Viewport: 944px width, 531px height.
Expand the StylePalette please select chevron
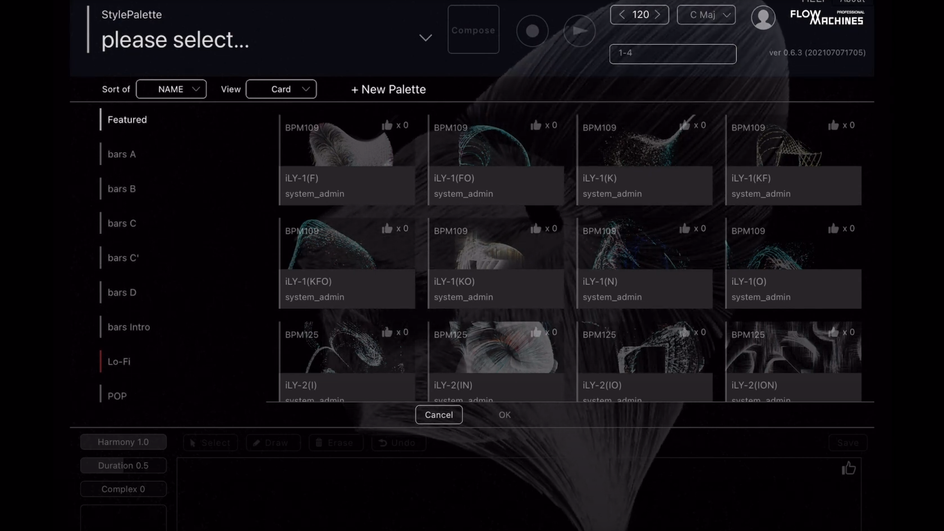[x=426, y=38]
